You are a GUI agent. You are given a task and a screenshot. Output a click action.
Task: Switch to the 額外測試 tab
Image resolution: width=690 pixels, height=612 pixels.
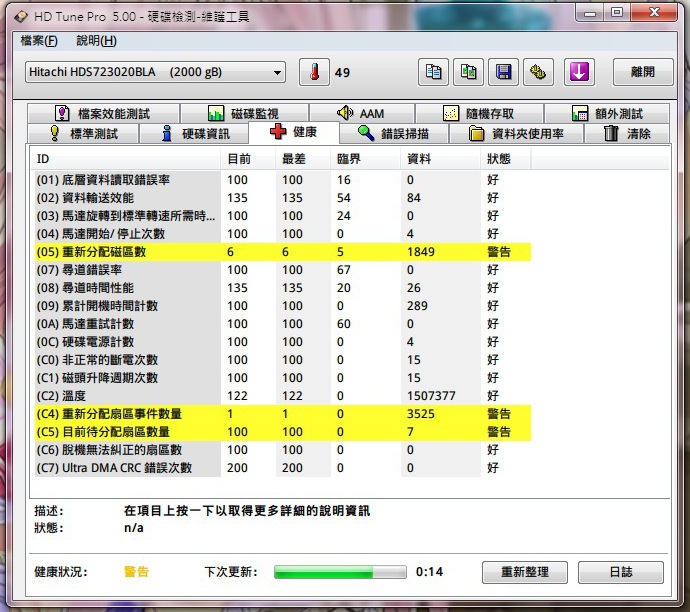coord(607,114)
